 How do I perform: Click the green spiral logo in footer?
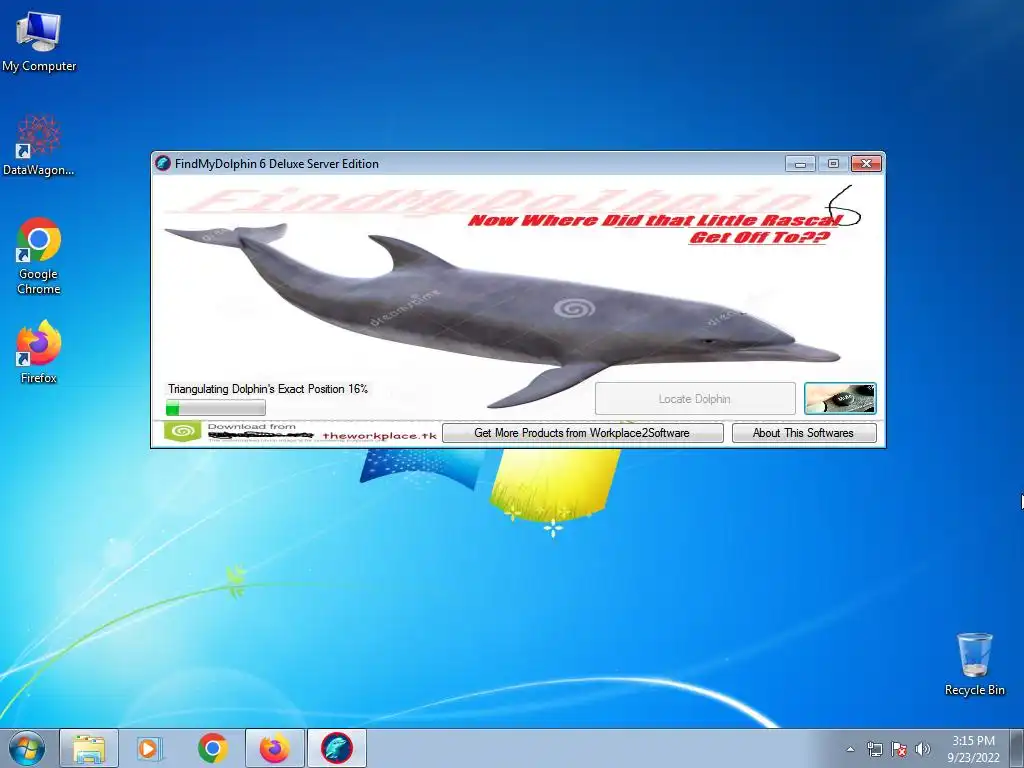point(183,432)
